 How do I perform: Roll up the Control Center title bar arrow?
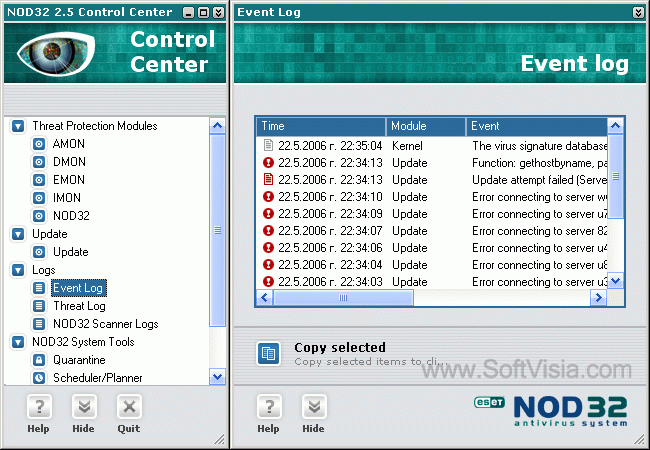pos(218,13)
